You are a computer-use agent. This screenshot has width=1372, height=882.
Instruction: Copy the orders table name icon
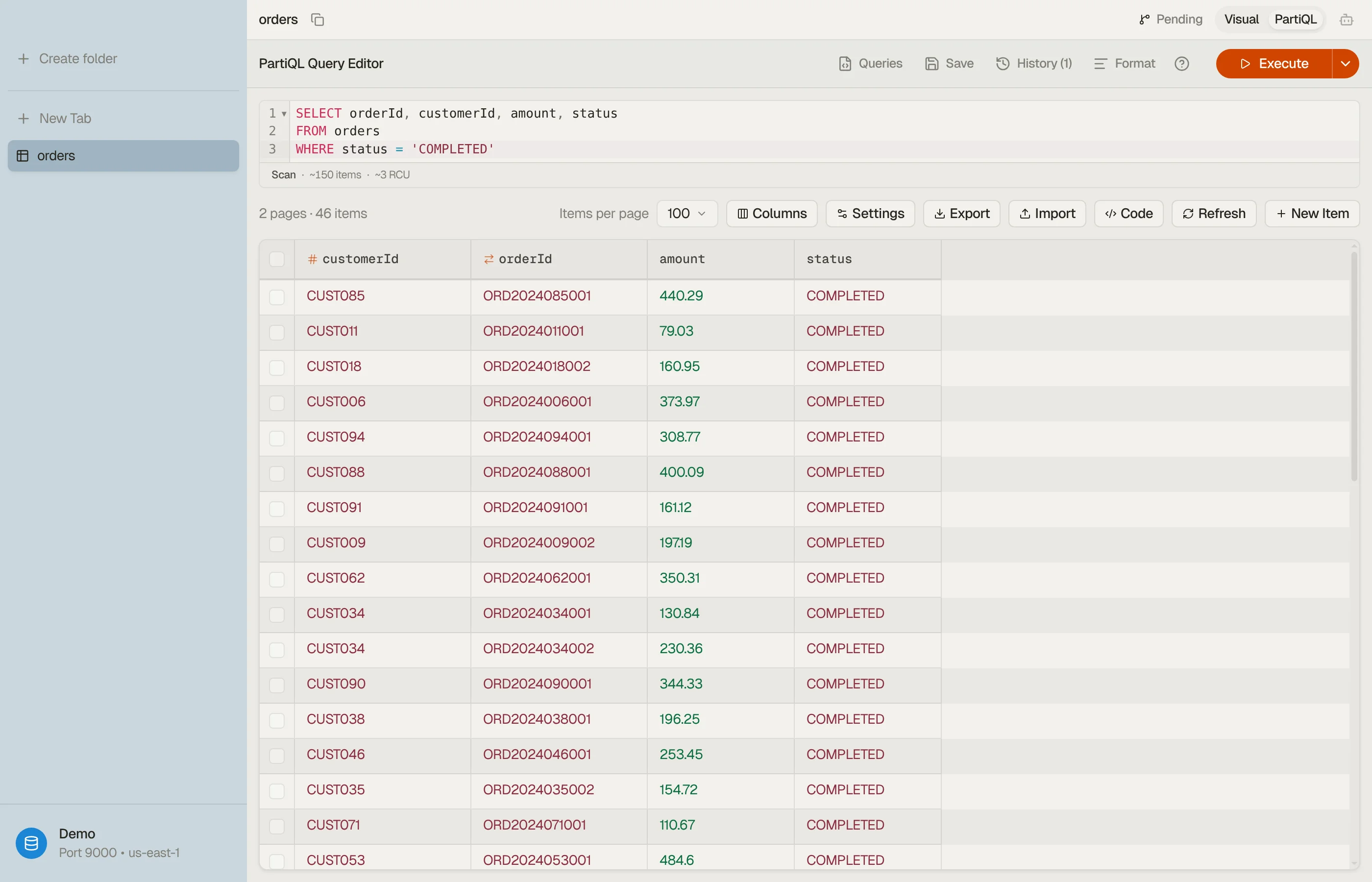pyautogui.click(x=317, y=20)
